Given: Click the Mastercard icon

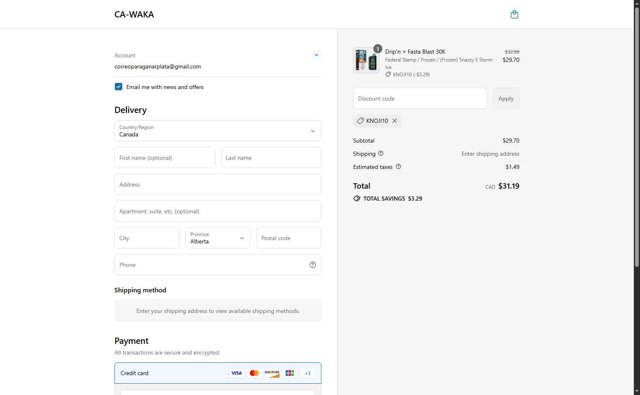Looking at the screenshot, I should pos(254,373).
